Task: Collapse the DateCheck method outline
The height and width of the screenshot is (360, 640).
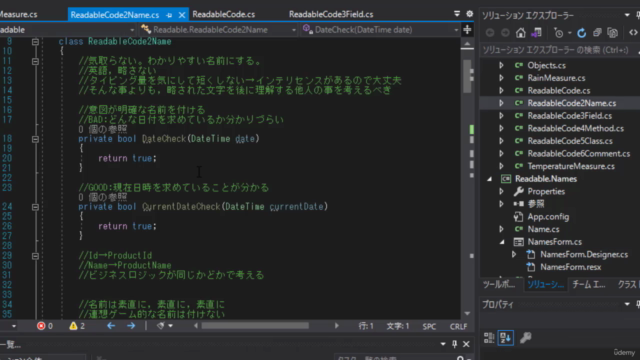Action: tap(36, 139)
